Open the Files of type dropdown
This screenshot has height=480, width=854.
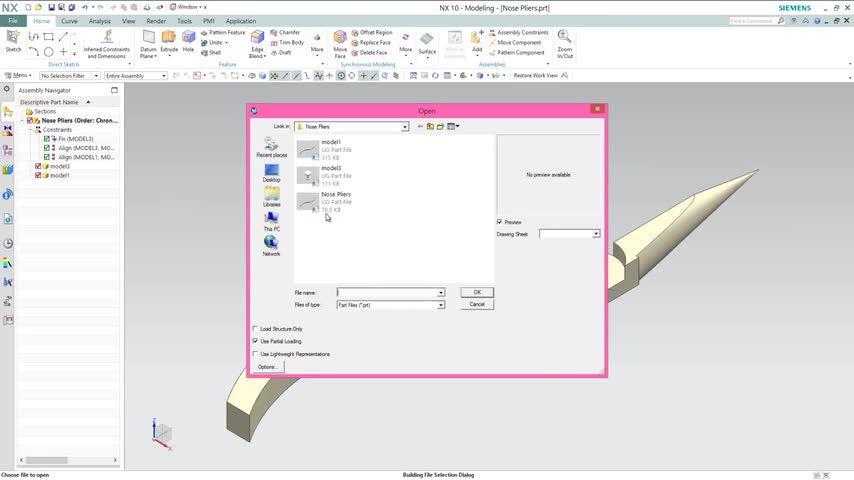441,305
